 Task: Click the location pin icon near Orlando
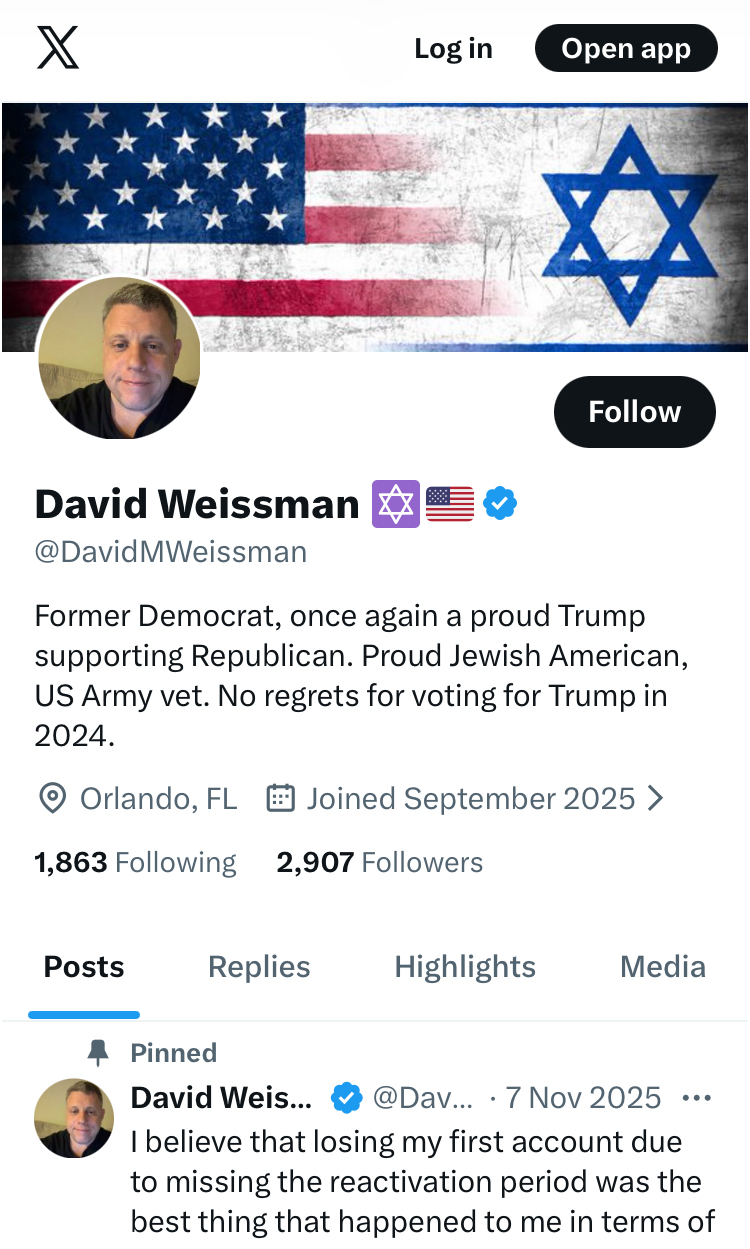point(52,798)
